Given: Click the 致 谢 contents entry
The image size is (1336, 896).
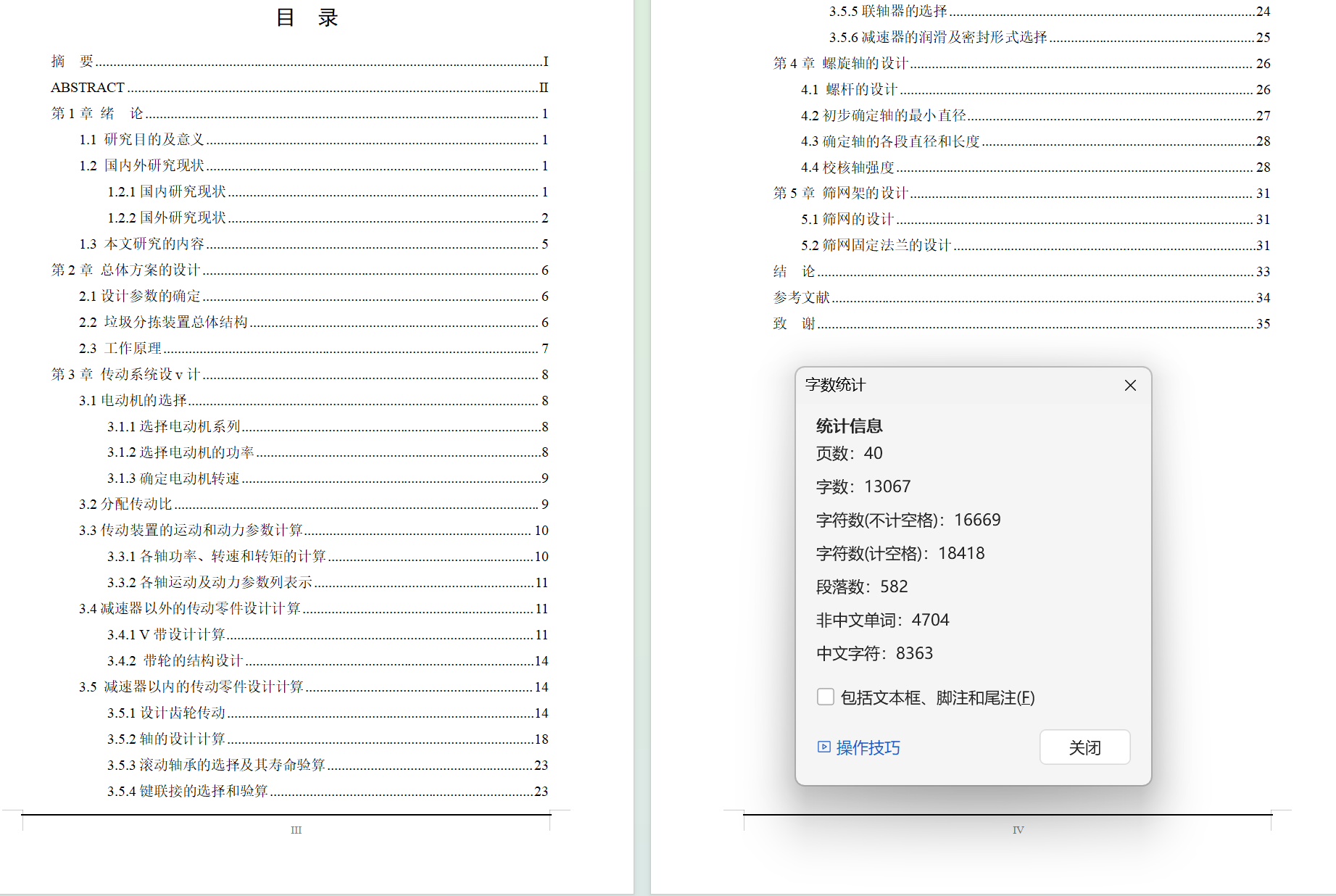Looking at the screenshot, I should coord(1021,324).
